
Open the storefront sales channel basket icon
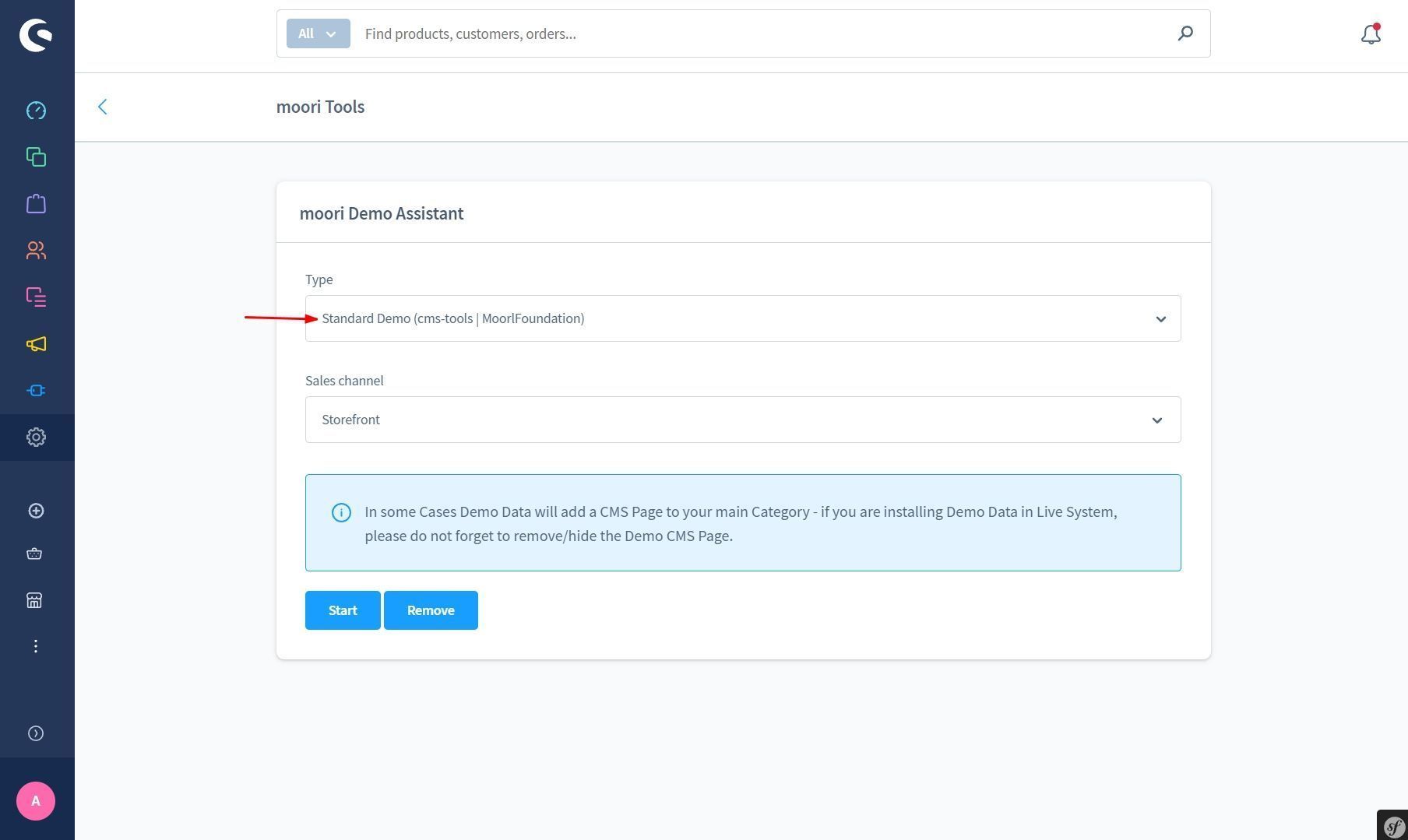[x=34, y=554]
